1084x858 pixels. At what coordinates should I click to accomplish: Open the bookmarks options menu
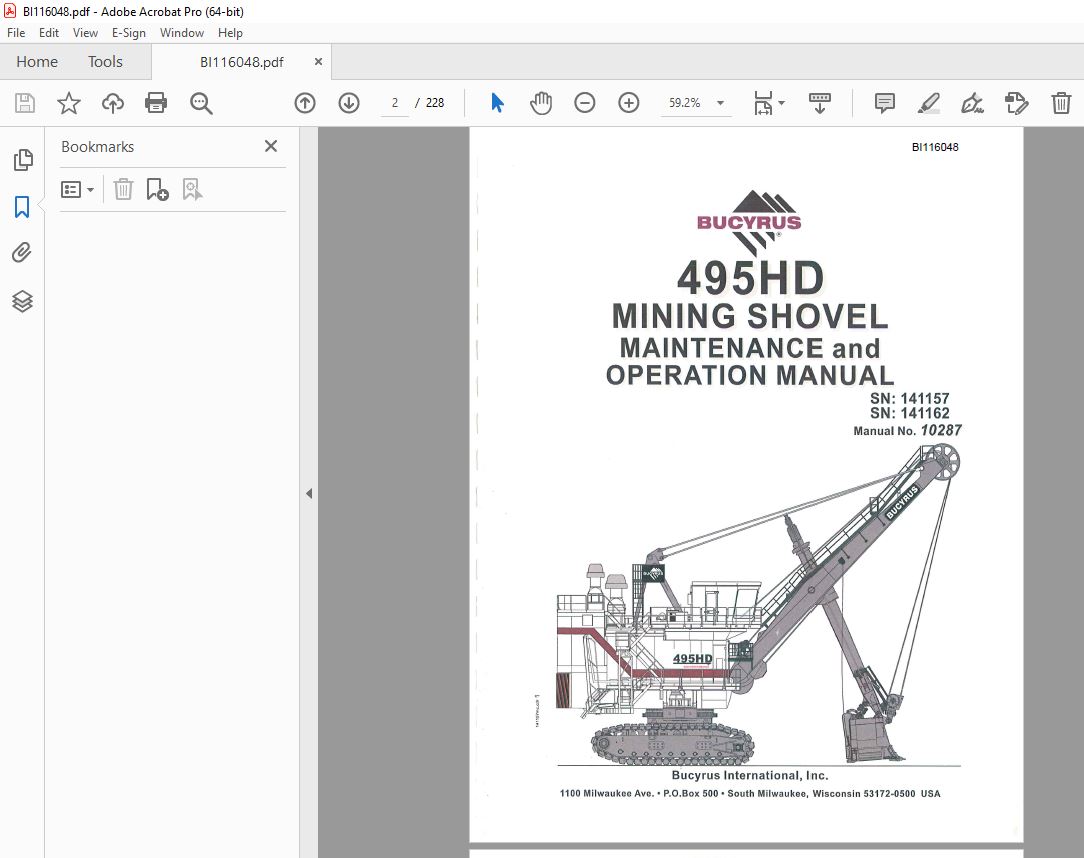[77, 189]
